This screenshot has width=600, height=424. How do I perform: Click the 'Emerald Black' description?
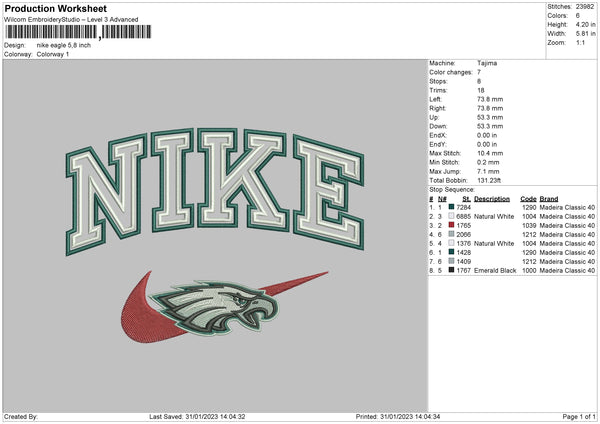pos(495,270)
